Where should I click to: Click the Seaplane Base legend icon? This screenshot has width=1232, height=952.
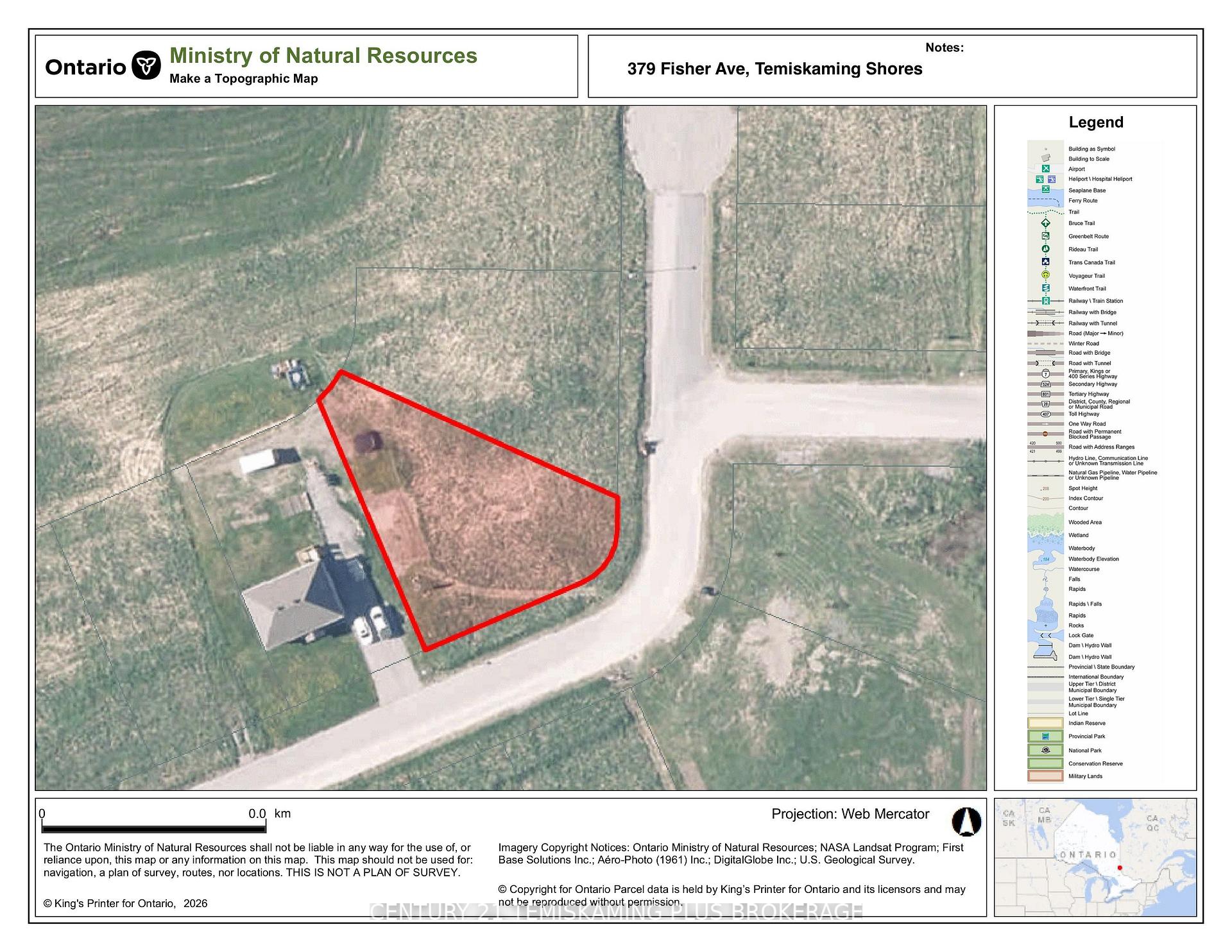1045,189
